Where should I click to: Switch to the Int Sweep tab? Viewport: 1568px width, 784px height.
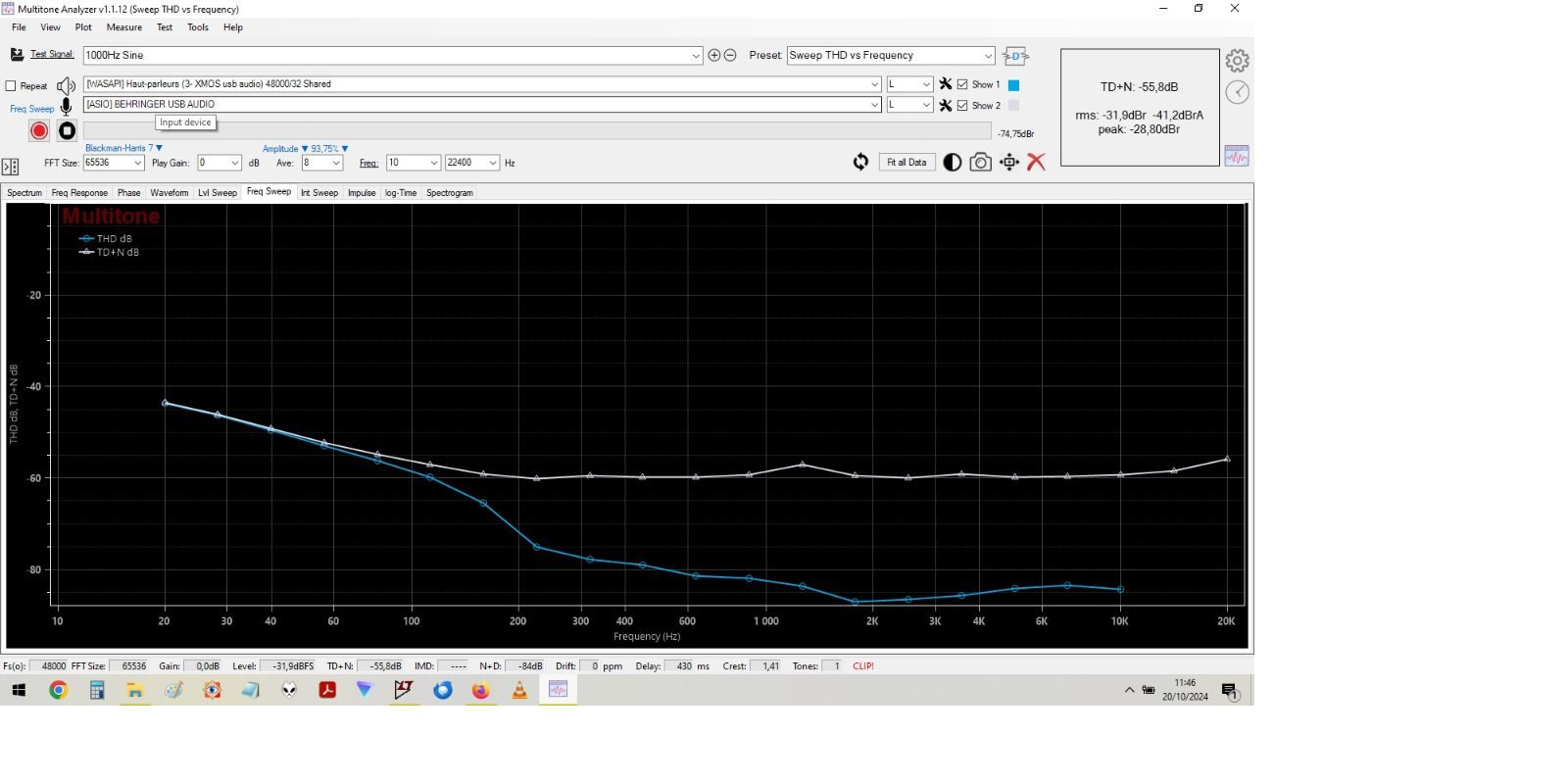(x=319, y=193)
